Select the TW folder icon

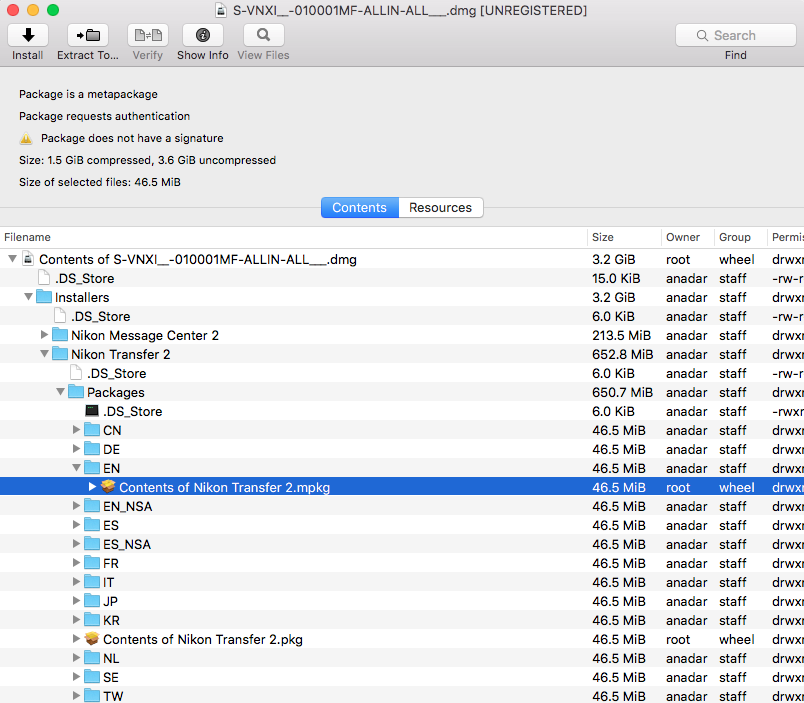coord(92,695)
